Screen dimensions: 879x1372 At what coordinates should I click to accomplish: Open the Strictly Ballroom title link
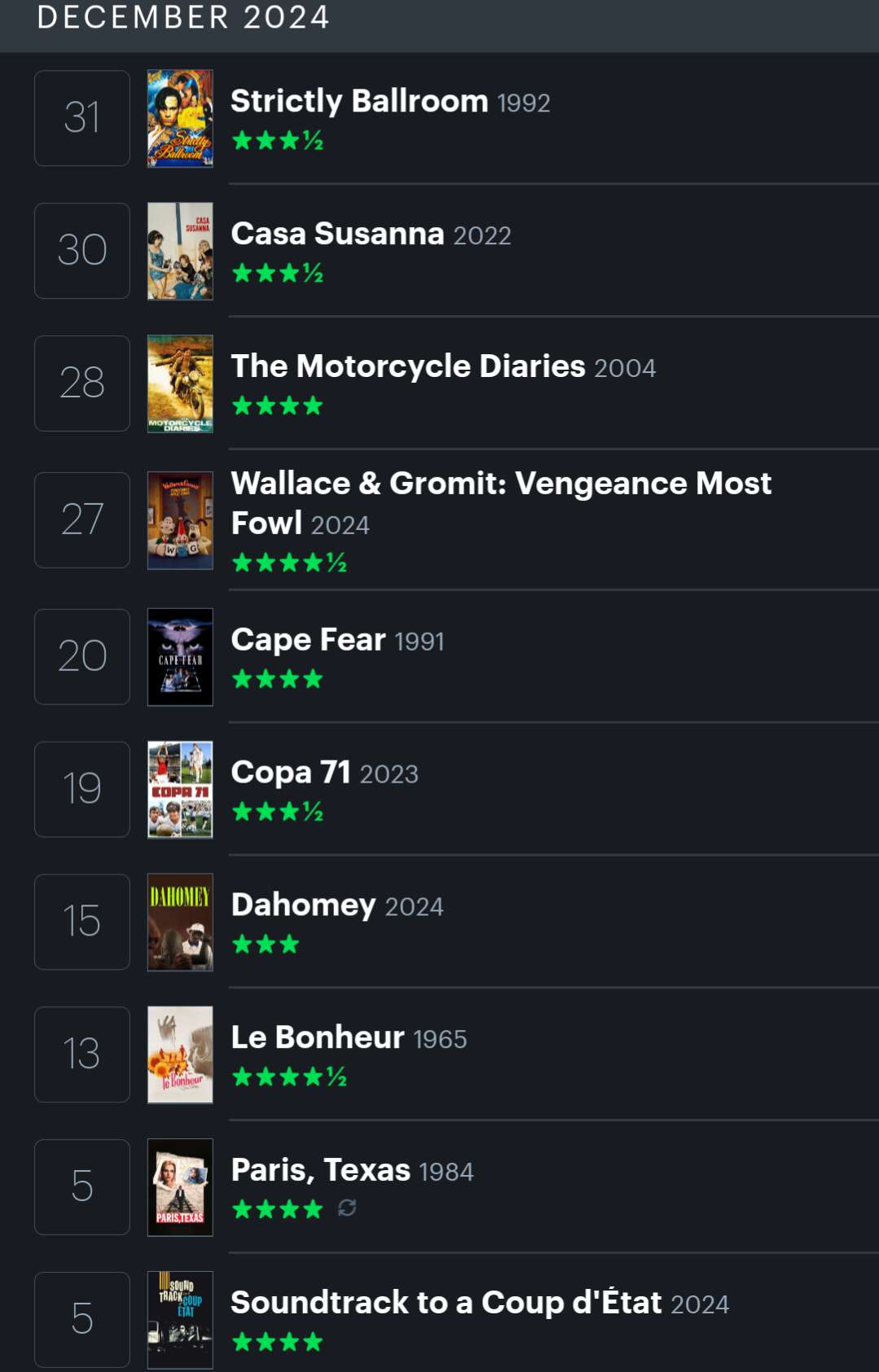[359, 101]
